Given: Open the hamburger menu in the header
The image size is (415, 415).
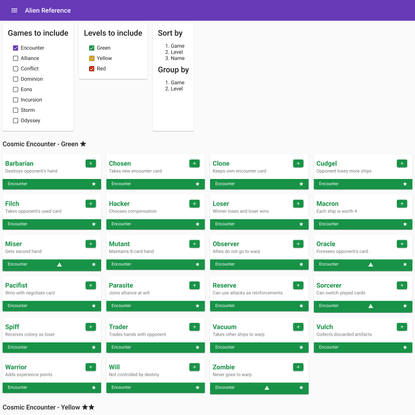Looking at the screenshot, I should coord(14,10).
